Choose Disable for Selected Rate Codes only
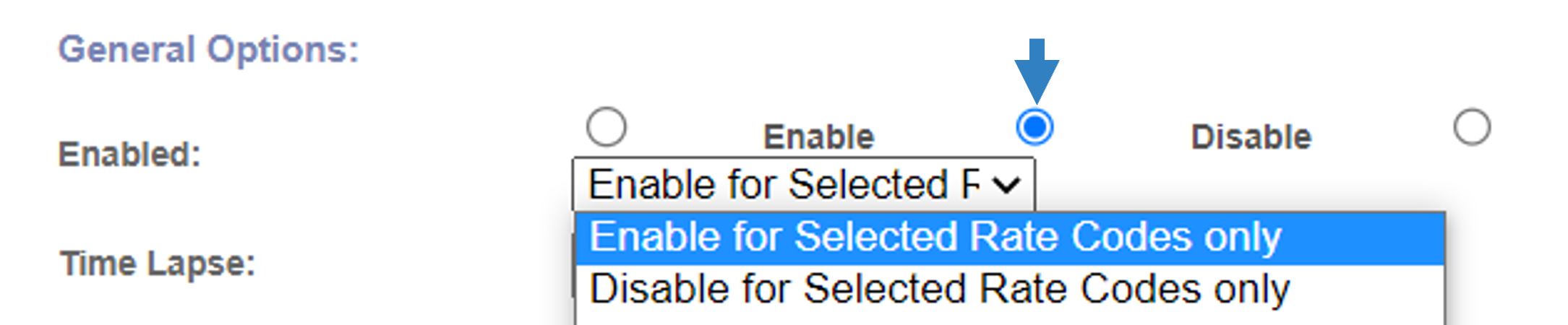 coord(1010,290)
